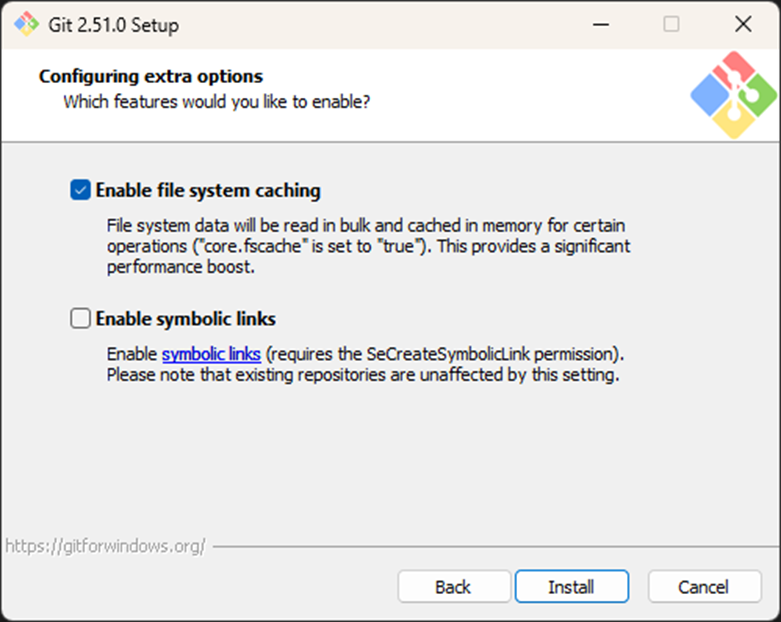Minimize the Git Setup window
Image resolution: width=781 pixels, height=622 pixels.
599,24
